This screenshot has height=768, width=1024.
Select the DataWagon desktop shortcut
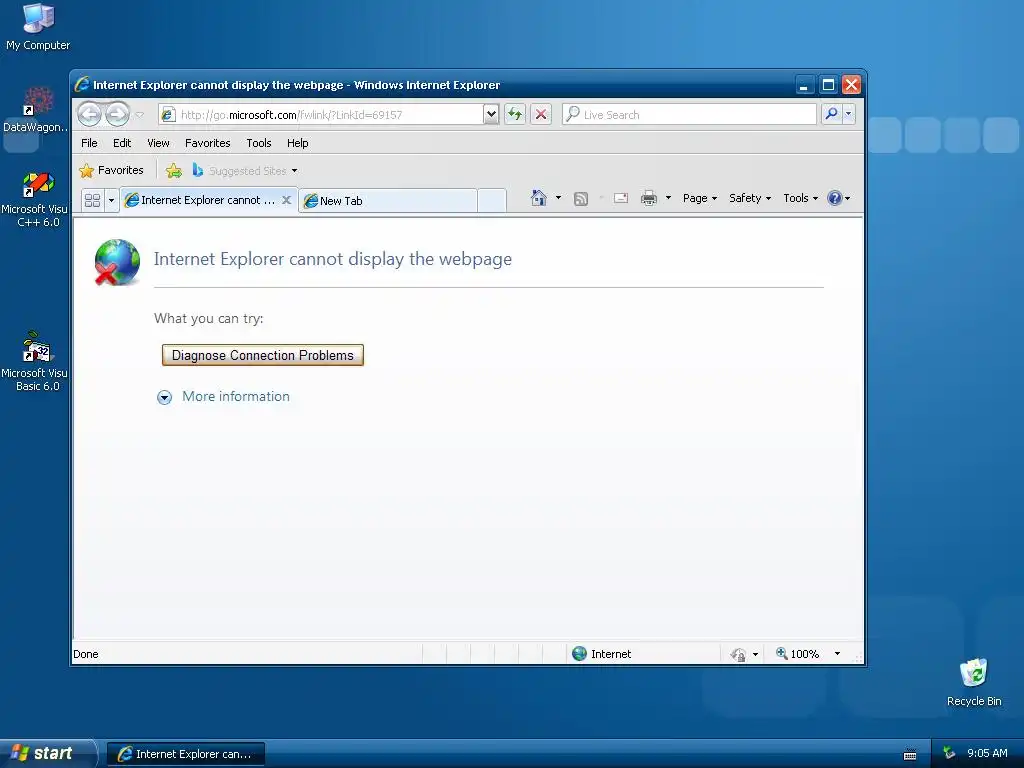click(35, 109)
